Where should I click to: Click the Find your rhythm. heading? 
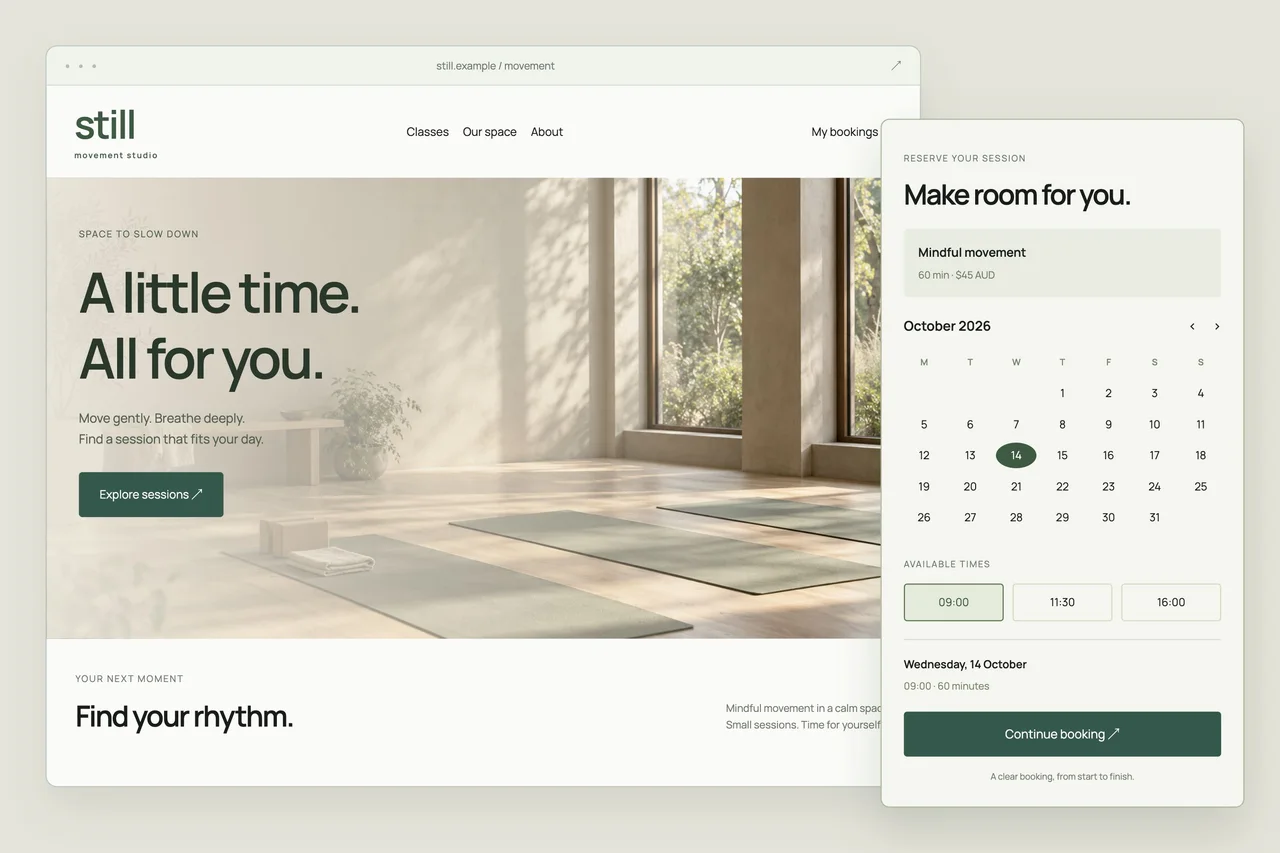pos(184,717)
